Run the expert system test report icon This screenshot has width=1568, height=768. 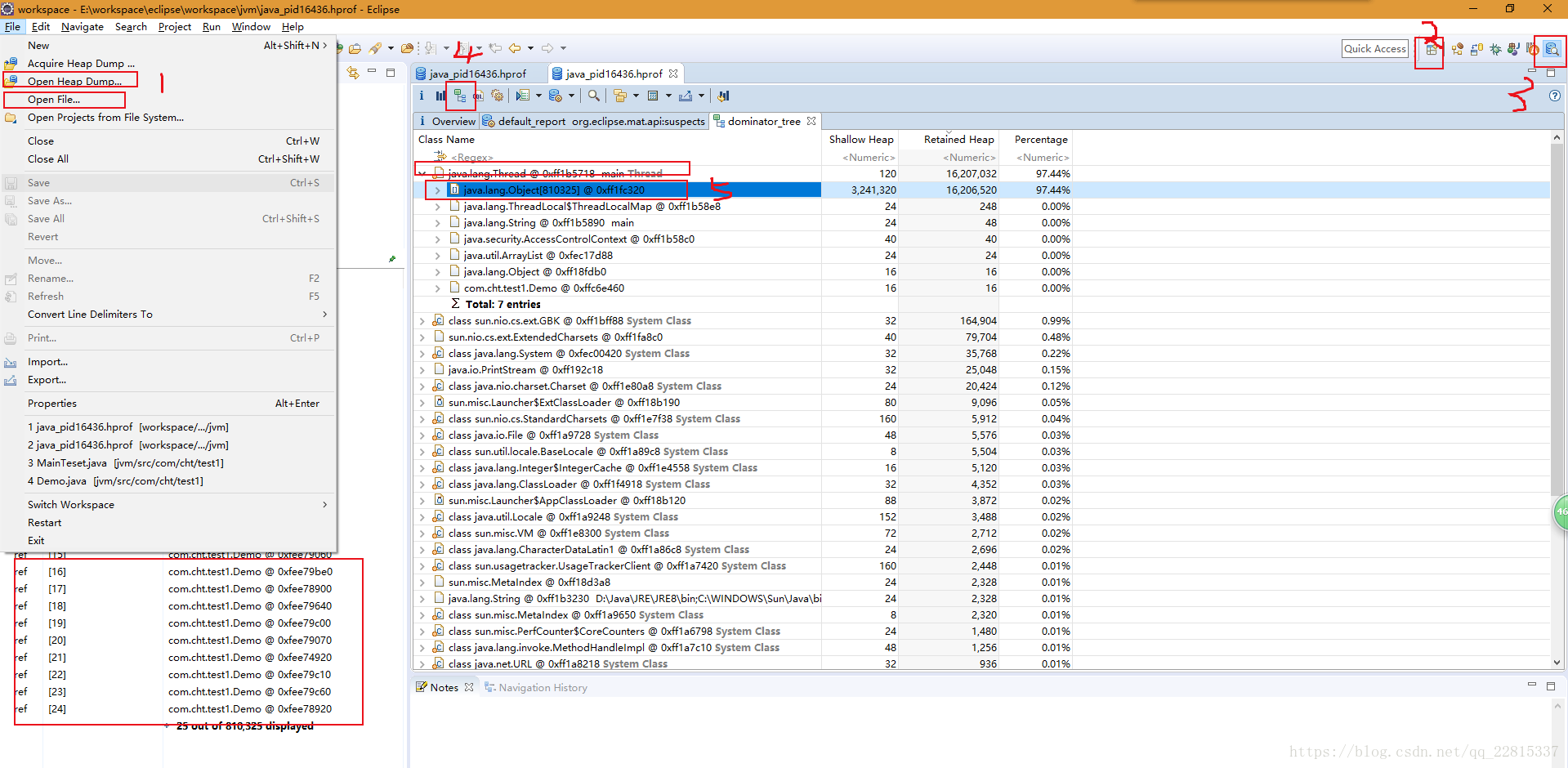(523, 96)
